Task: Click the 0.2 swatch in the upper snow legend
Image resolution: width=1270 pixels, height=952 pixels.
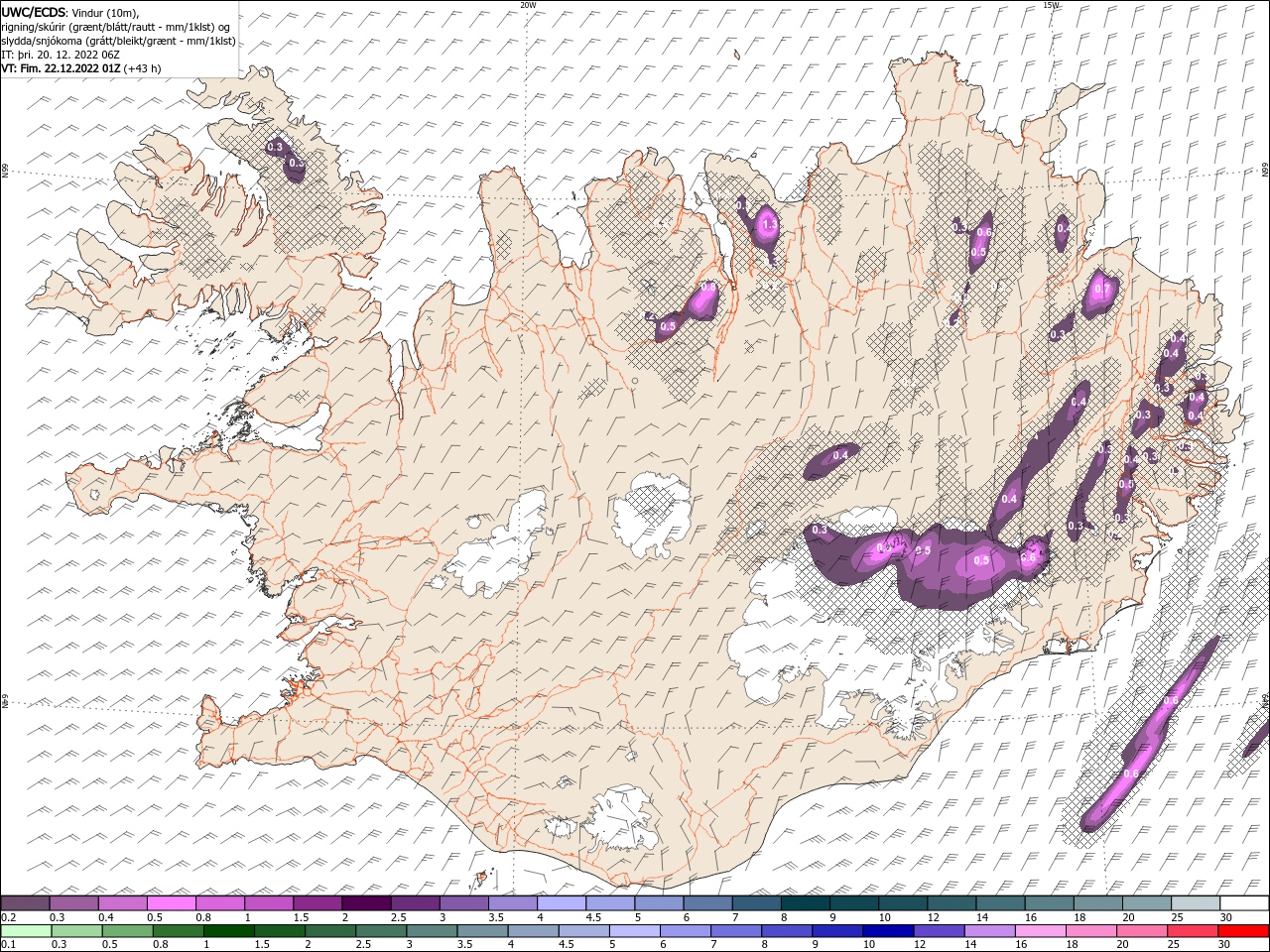Action: click(x=25, y=902)
